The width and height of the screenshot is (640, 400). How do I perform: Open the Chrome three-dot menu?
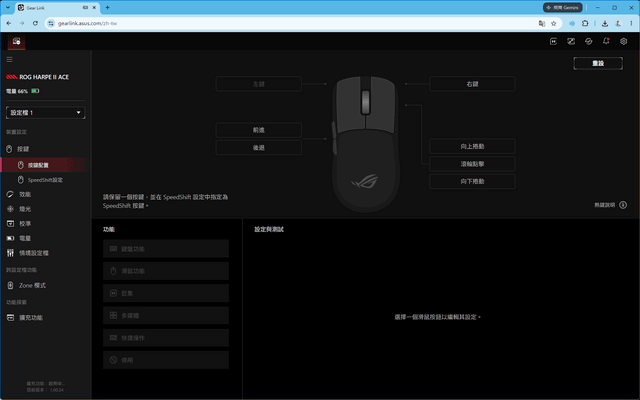point(631,23)
